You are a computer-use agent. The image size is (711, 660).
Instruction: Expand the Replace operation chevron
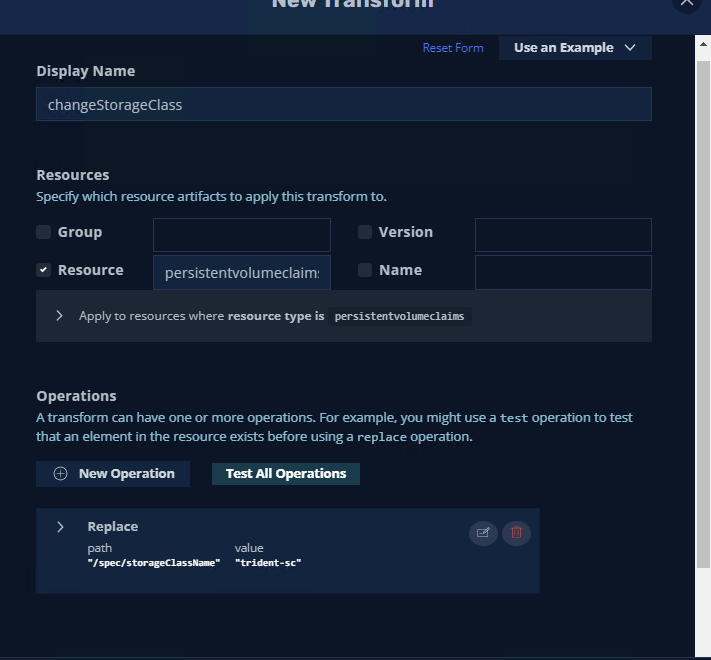coord(60,527)
